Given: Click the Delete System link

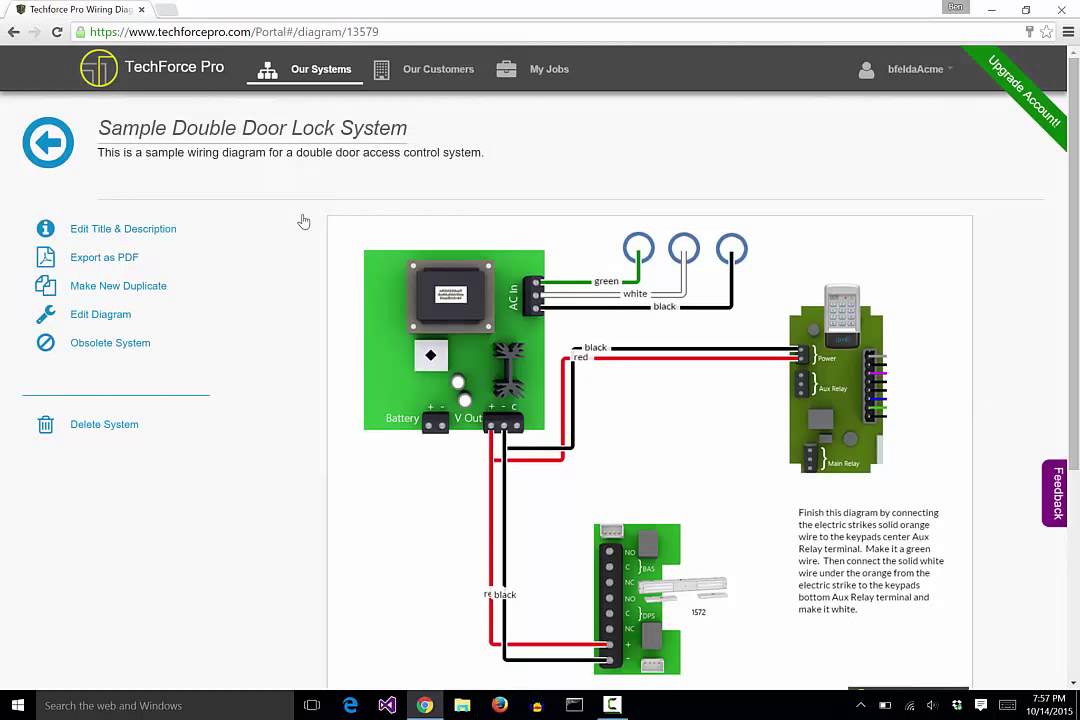Looking at the screenshot, I should [x=104, y=424].
